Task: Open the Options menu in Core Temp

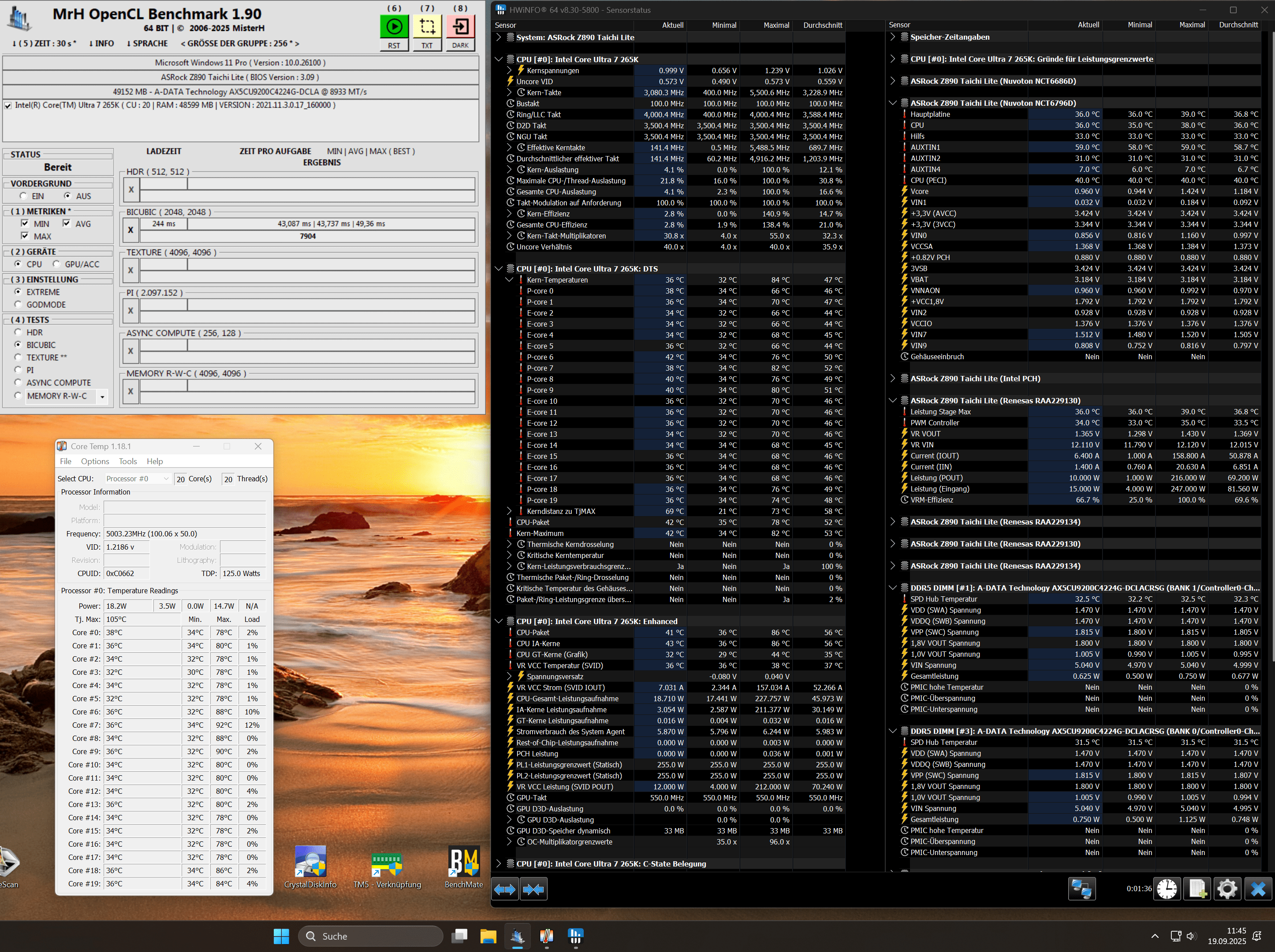Action: [94, 461]
